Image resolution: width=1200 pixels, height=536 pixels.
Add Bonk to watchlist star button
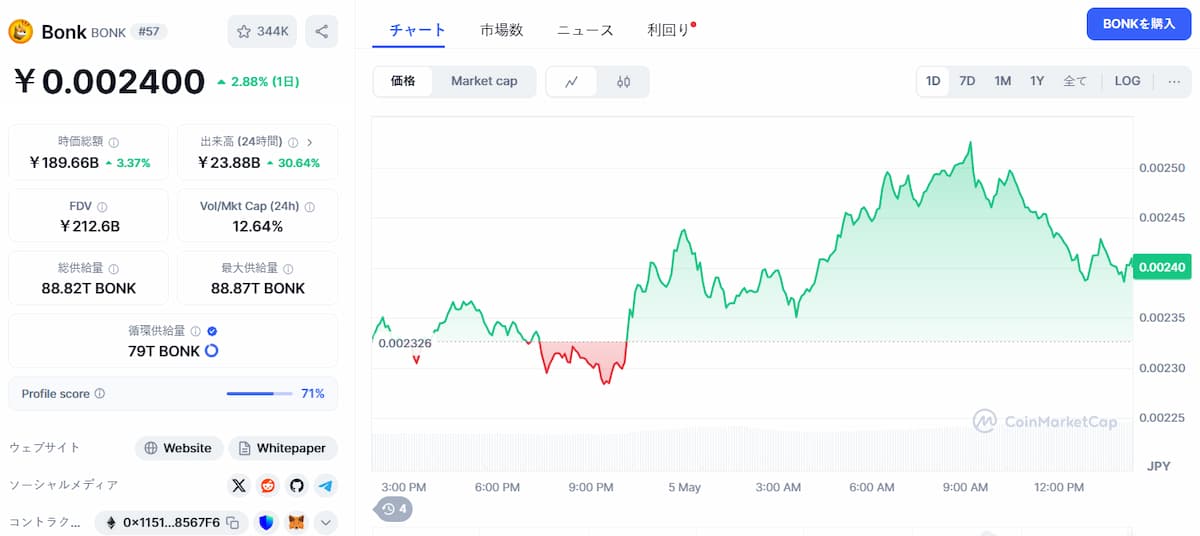pyautogui.click(x=262, y=31)
